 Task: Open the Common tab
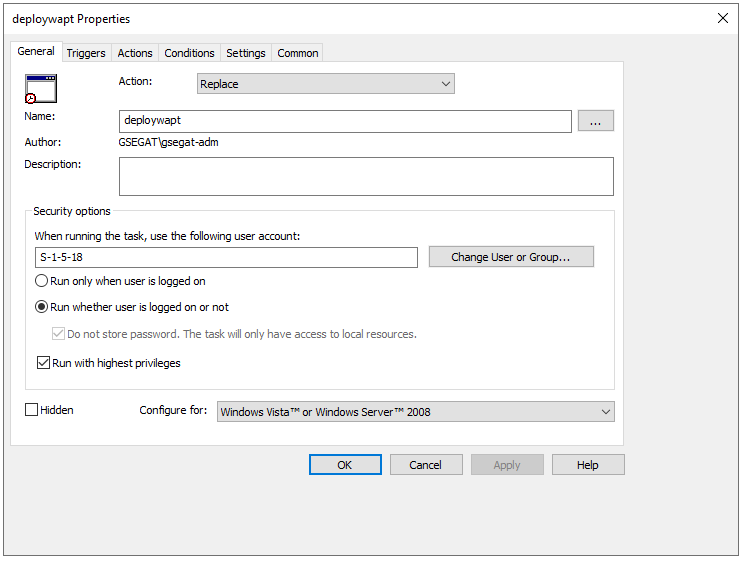tap(298, 53)
